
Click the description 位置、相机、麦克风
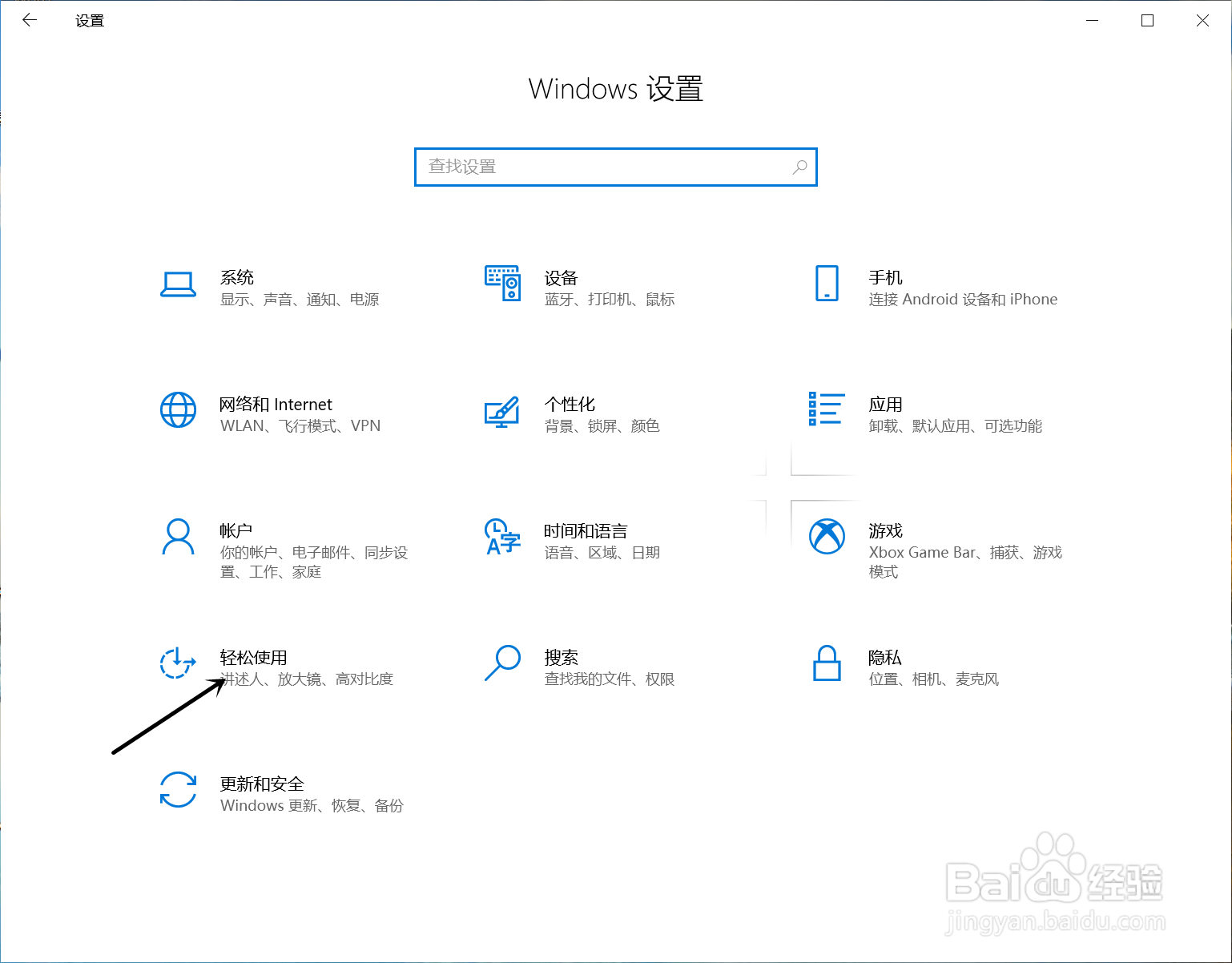tap(934, 679)
